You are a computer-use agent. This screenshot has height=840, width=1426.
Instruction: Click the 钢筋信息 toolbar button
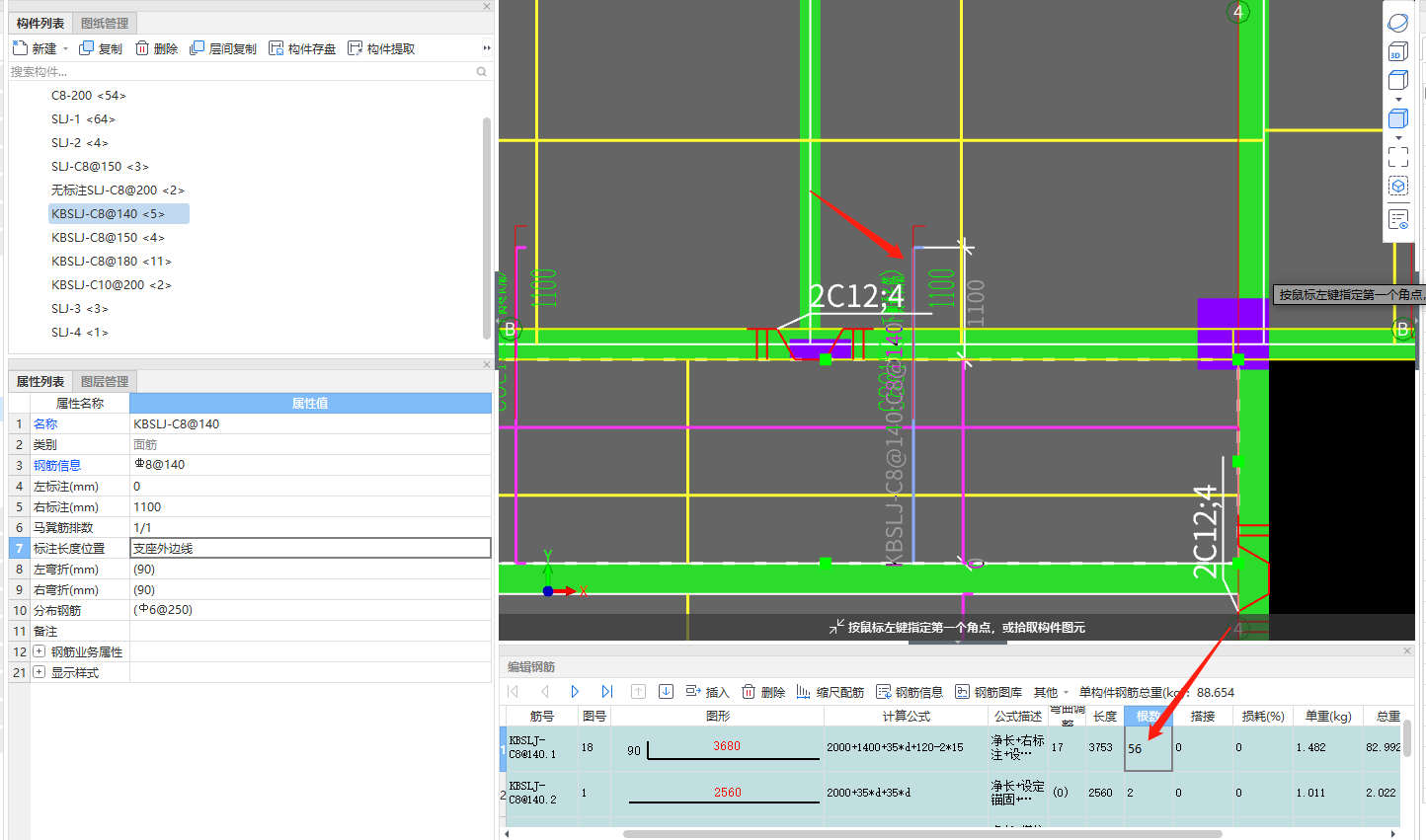[x=909, y=692]
